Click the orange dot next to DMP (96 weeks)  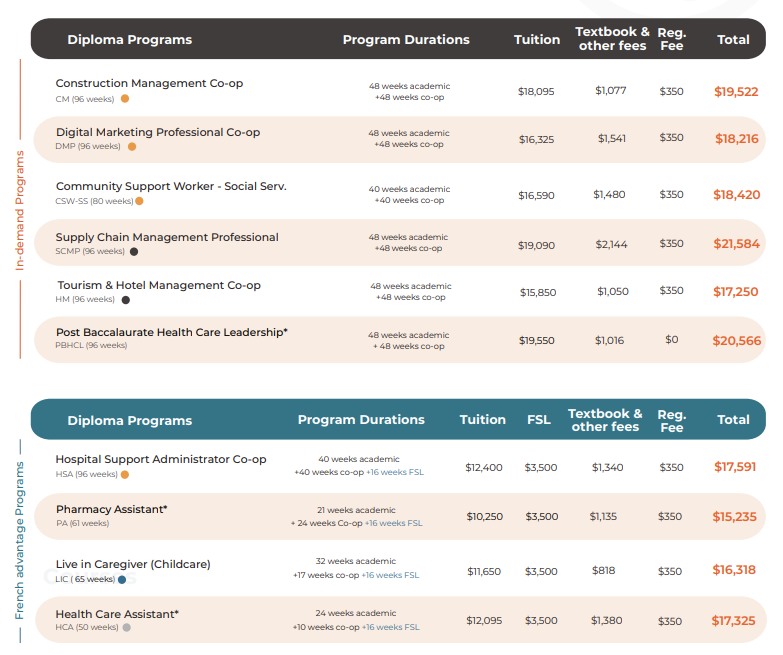pyautogui.click(x=131, y=146)
